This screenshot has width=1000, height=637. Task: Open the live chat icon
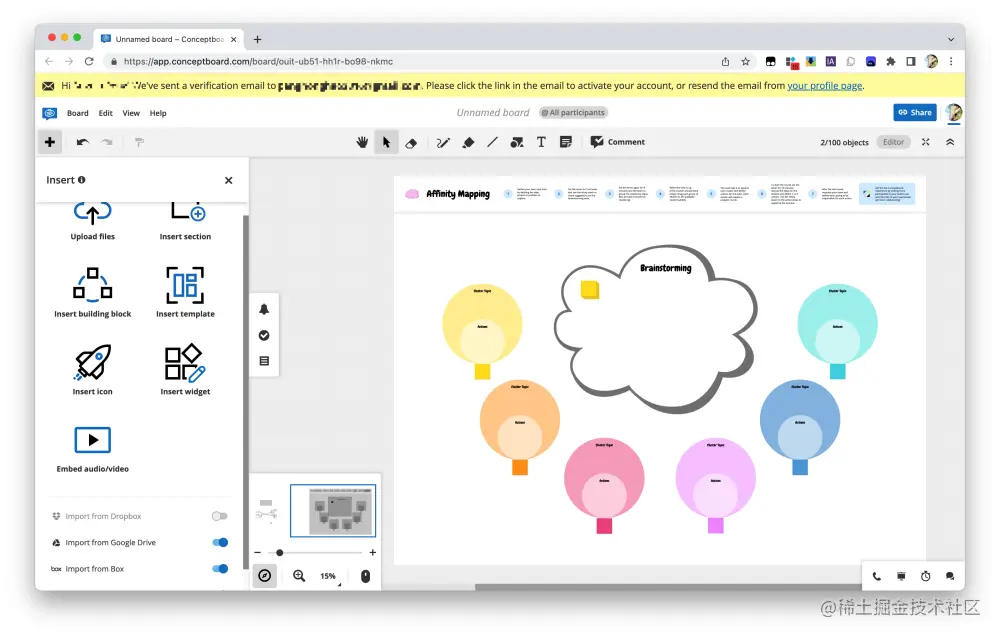pos(950,576)
